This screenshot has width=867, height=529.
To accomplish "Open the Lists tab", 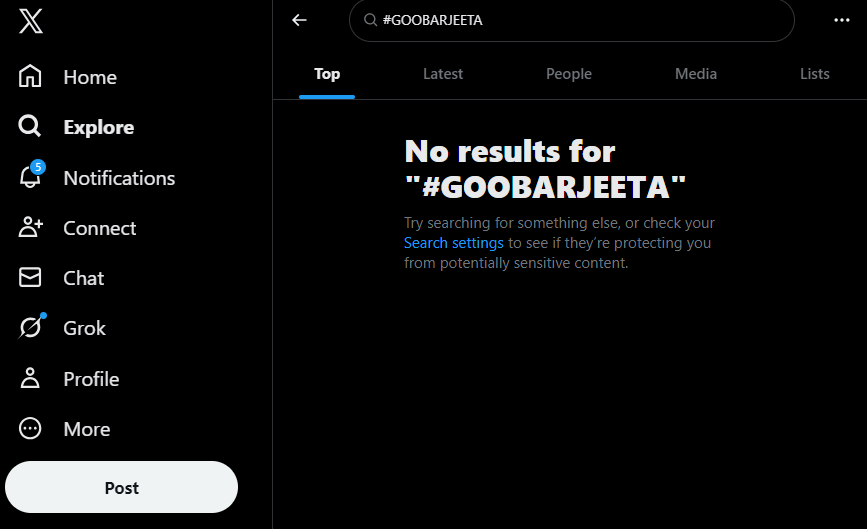I will pos(815,74).
